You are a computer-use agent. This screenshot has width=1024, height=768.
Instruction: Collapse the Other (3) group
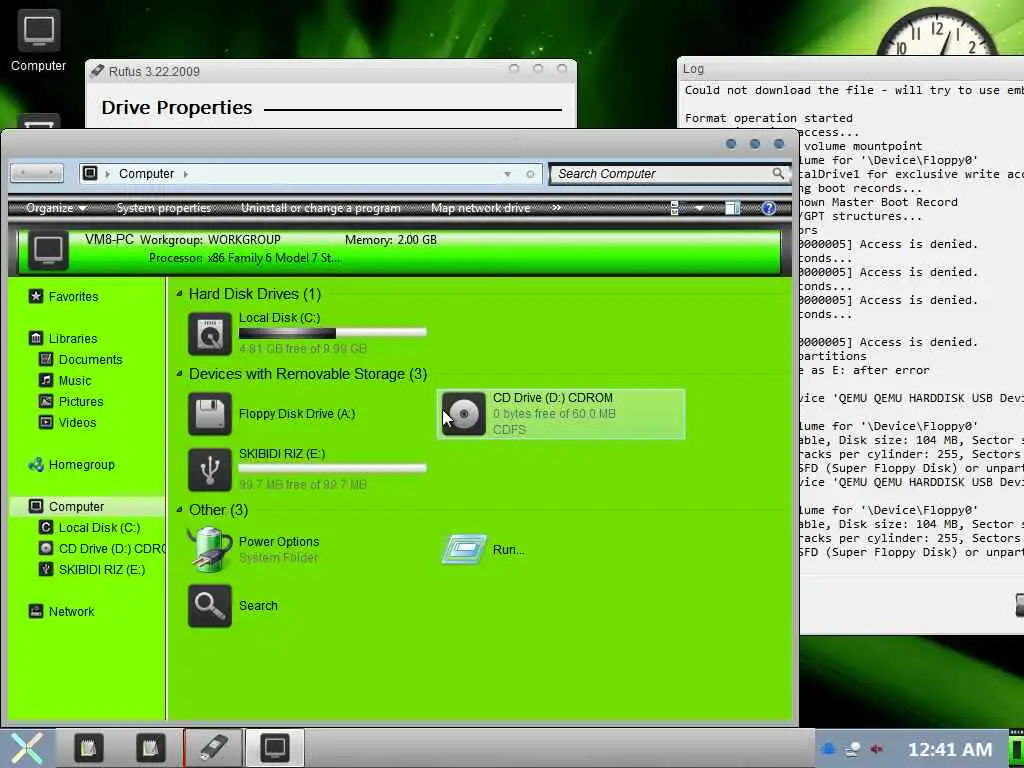coord(180,509)
